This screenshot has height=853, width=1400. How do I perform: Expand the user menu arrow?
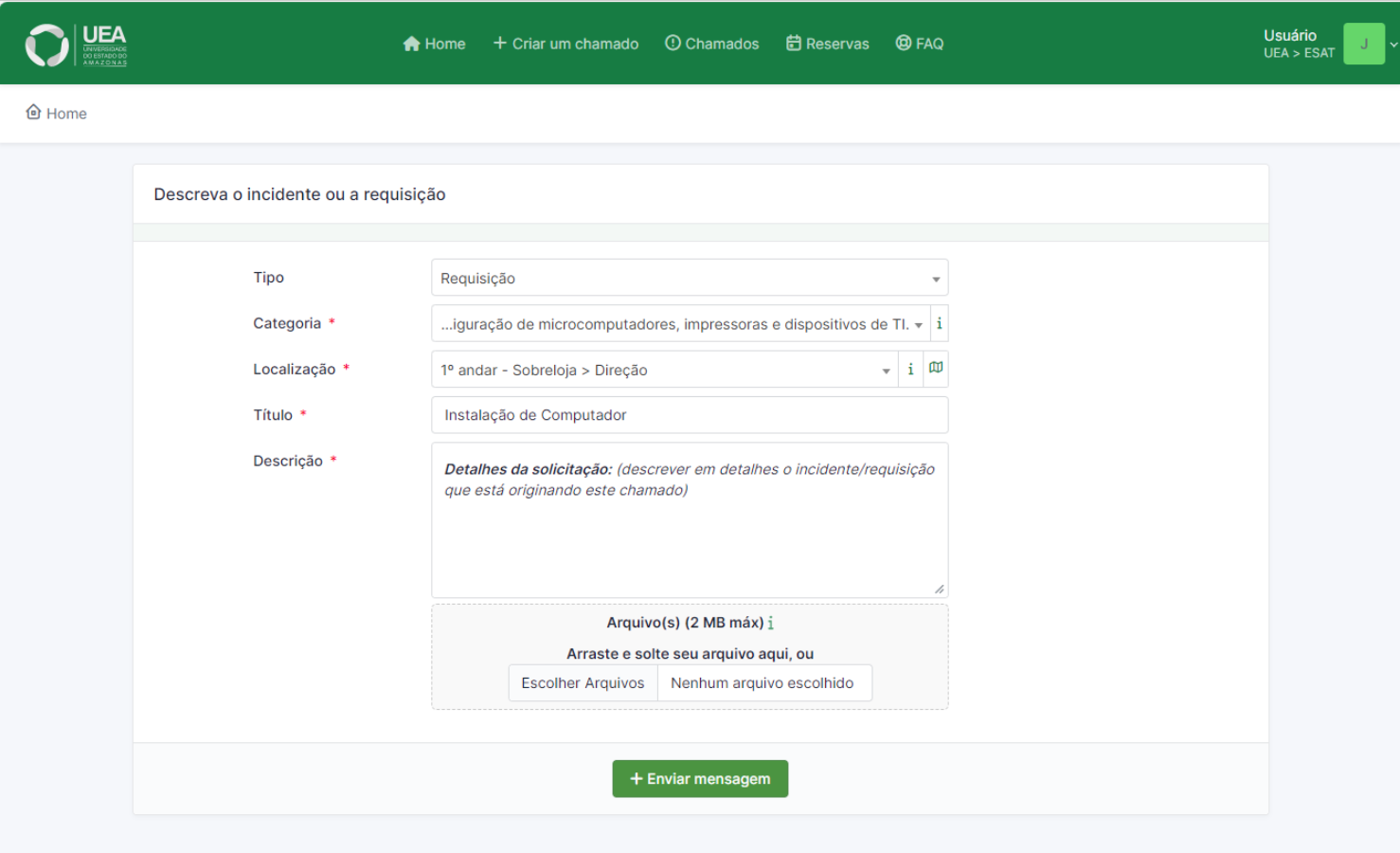(1392, 45)
